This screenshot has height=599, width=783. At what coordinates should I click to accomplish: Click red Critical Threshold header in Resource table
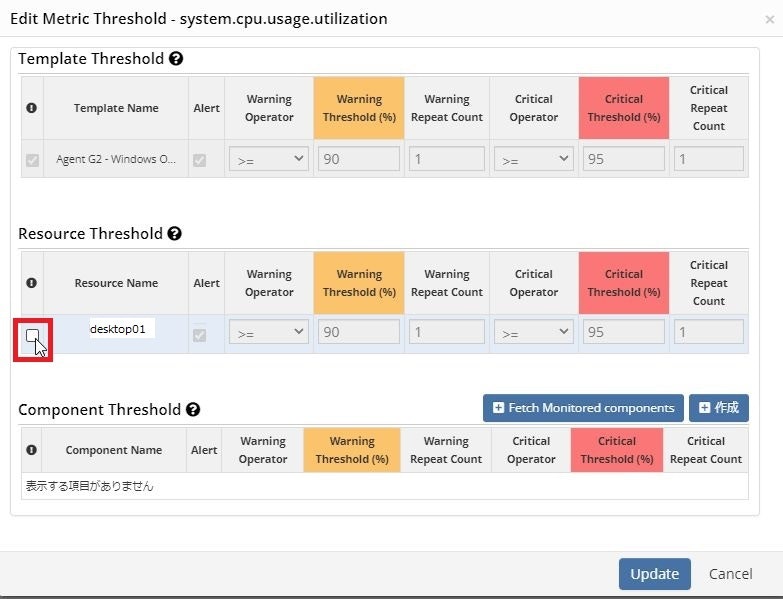[624, 283]
